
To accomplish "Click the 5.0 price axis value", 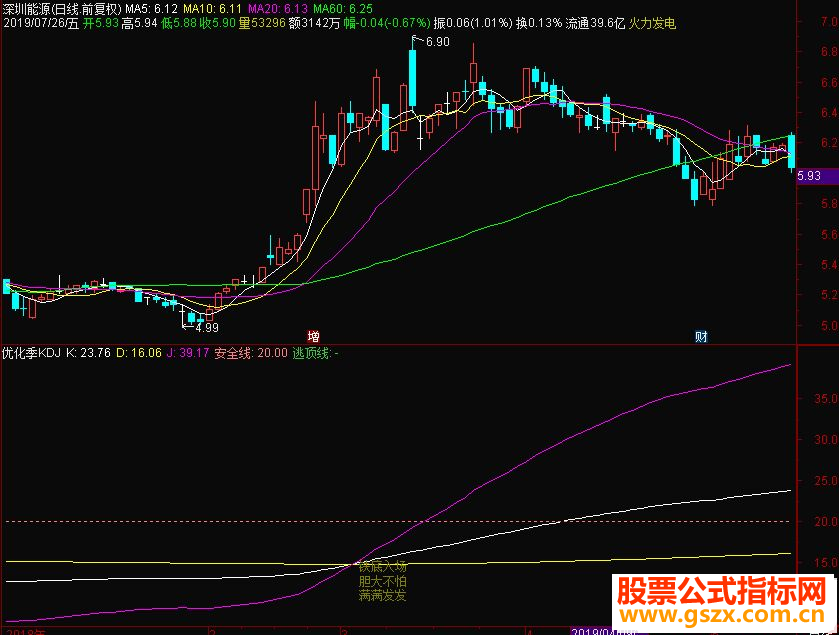I will (x=828, y=325).
